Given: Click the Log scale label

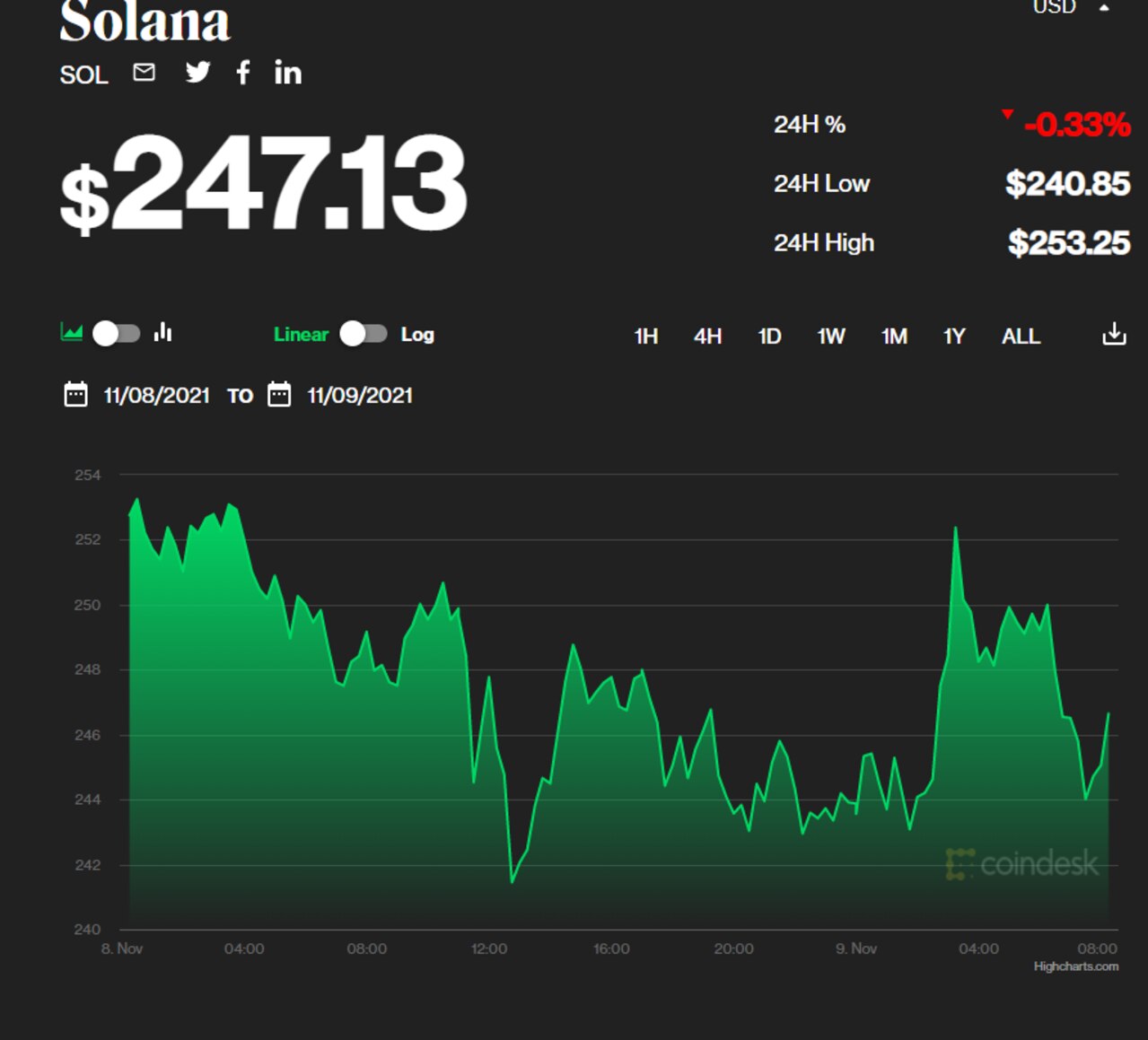Looking at the screenshot, I should [417, 335].
